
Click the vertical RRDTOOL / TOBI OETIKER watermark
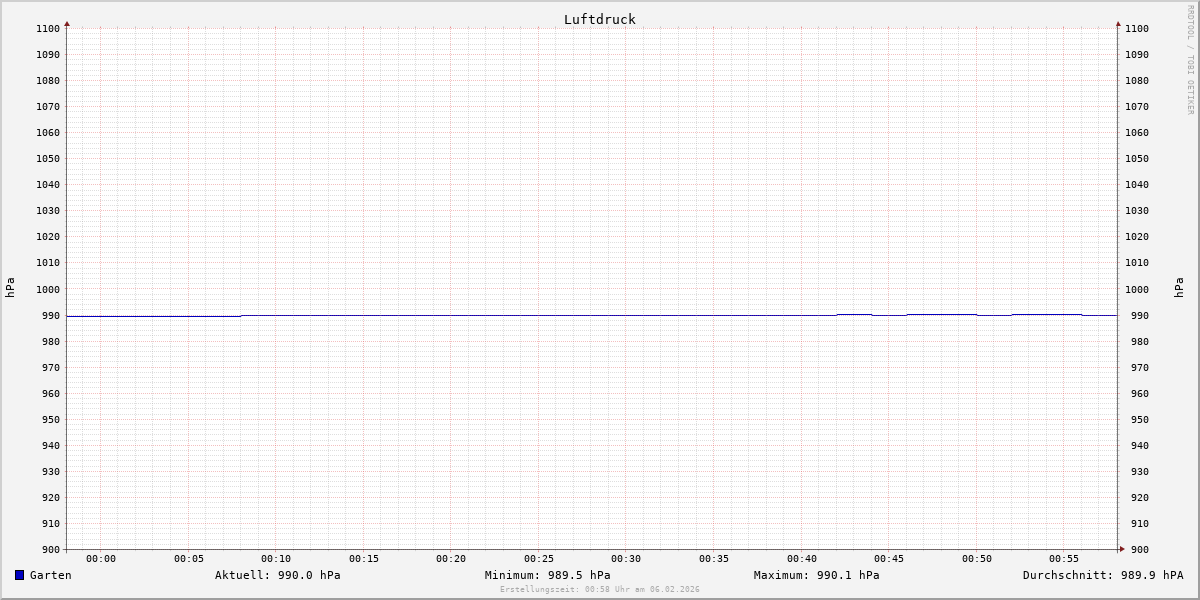point(1190,60)
